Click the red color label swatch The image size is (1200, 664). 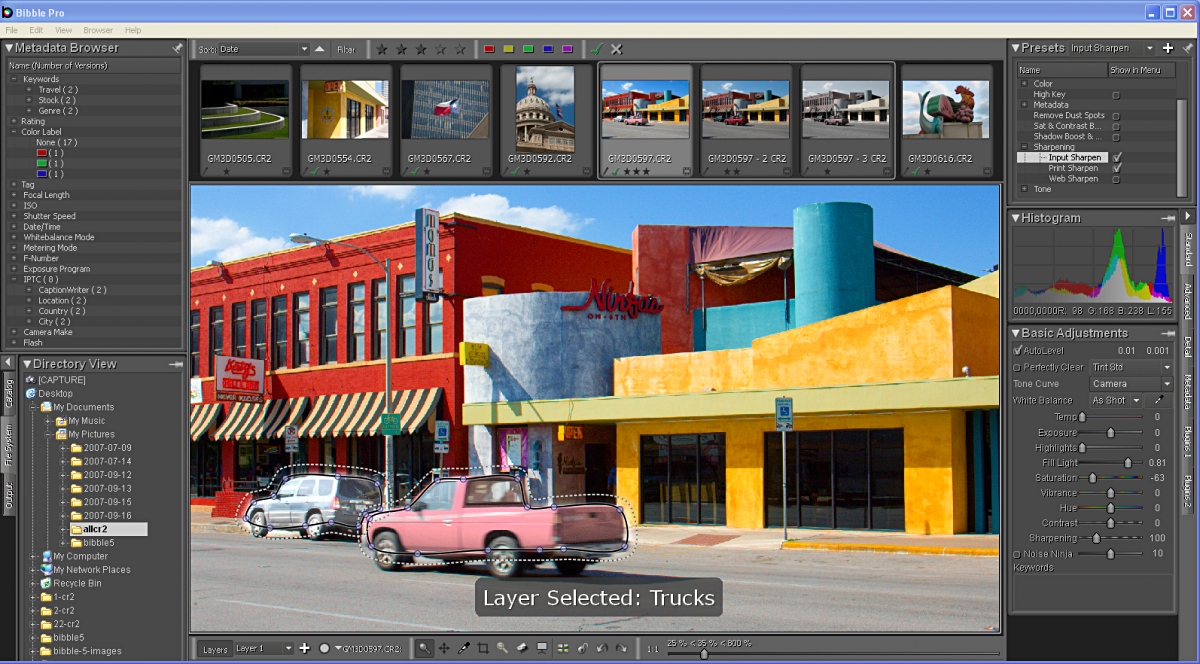(x=489, y=49)
